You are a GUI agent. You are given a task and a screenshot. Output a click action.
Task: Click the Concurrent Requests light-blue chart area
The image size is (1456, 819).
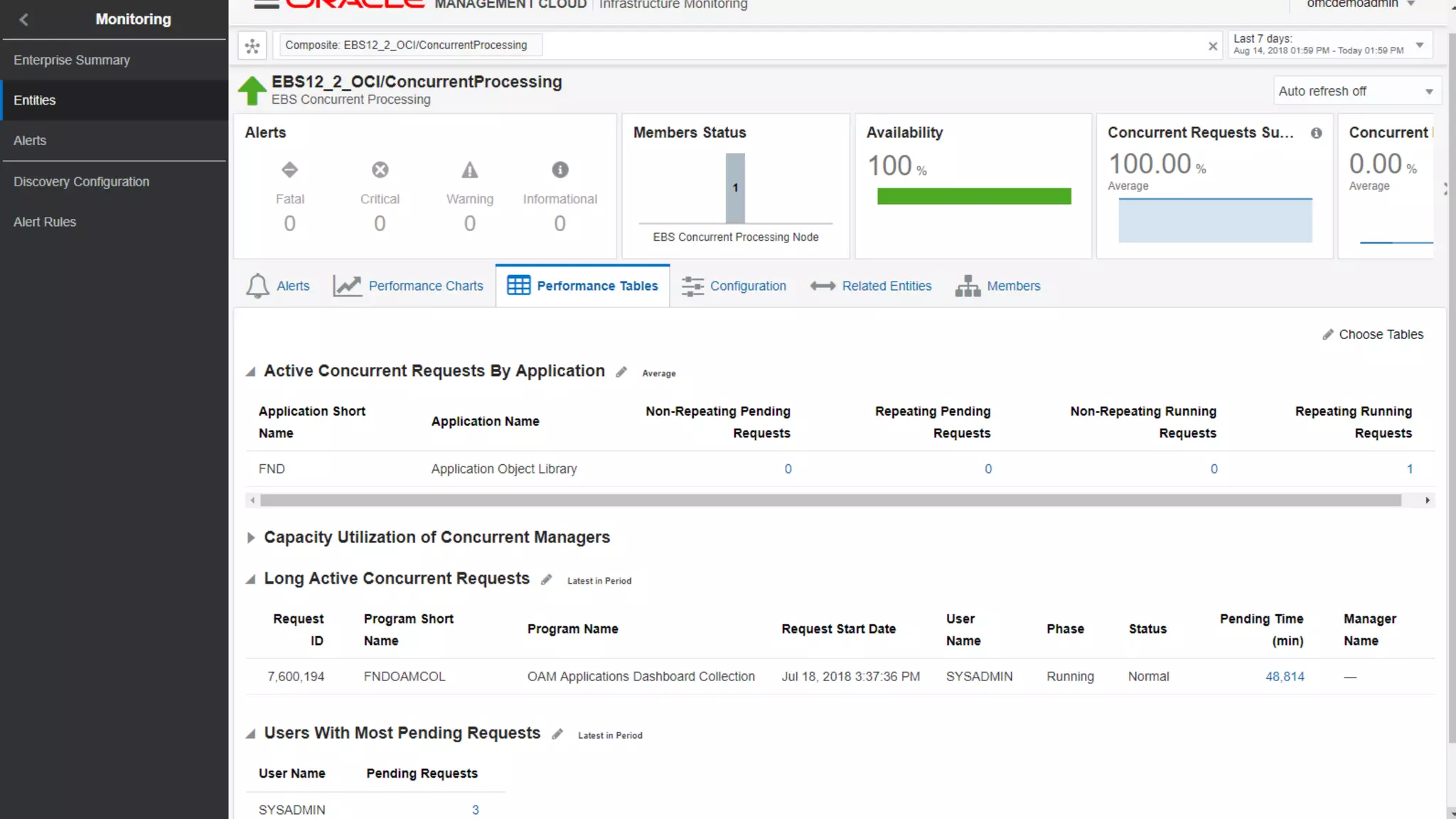[x=1215, y=220]
